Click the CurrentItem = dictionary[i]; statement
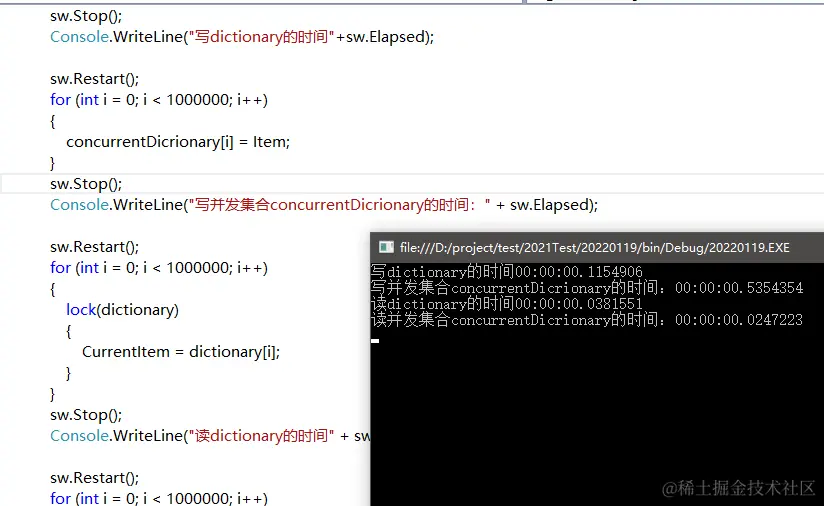This screenshot has height=506, width=824. coord(181,352)
